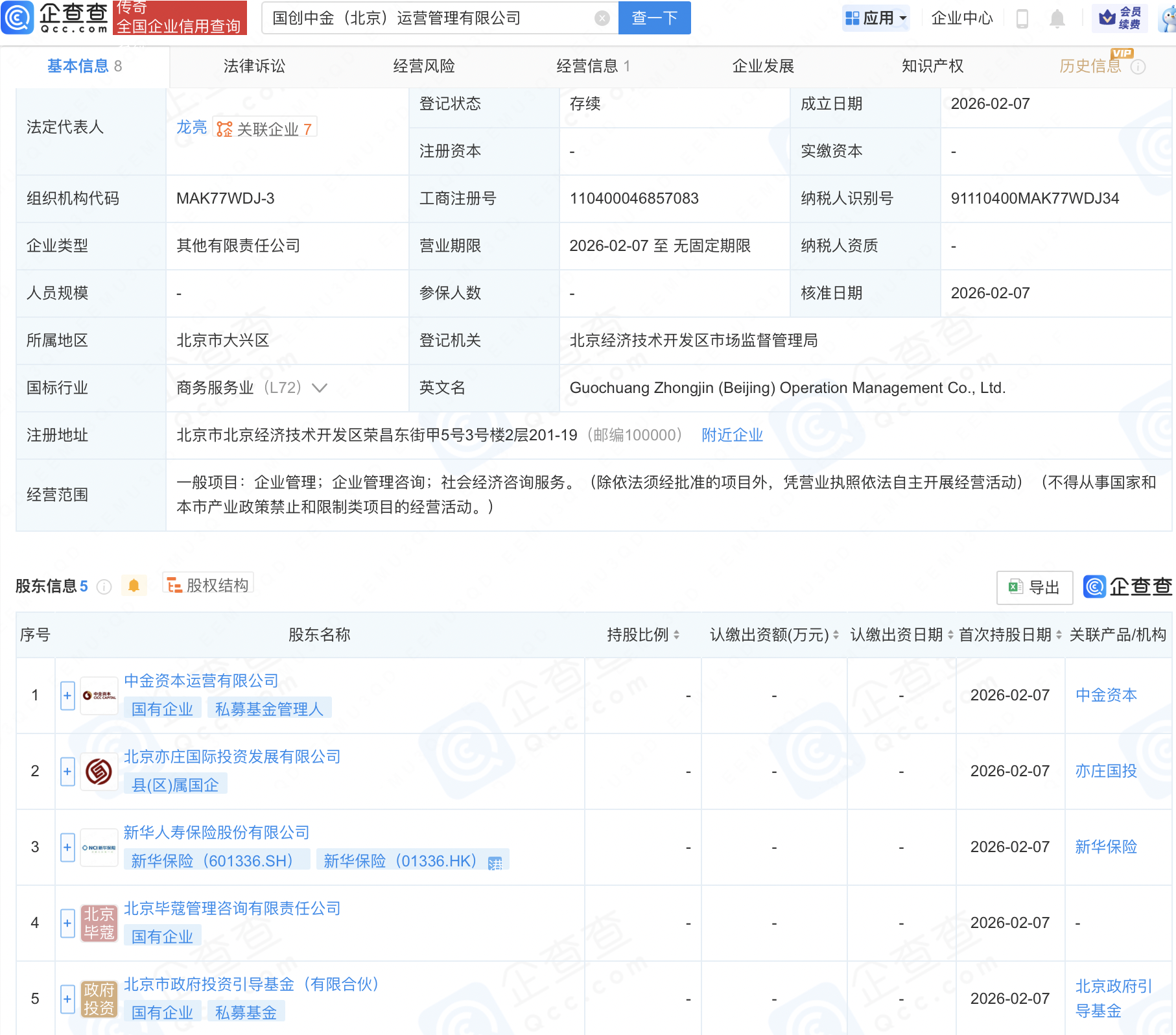The width and height of the screenshot is (1176, 1035).
Task: Click the shareholder info tooltip icon
Action: pos(104,587)
